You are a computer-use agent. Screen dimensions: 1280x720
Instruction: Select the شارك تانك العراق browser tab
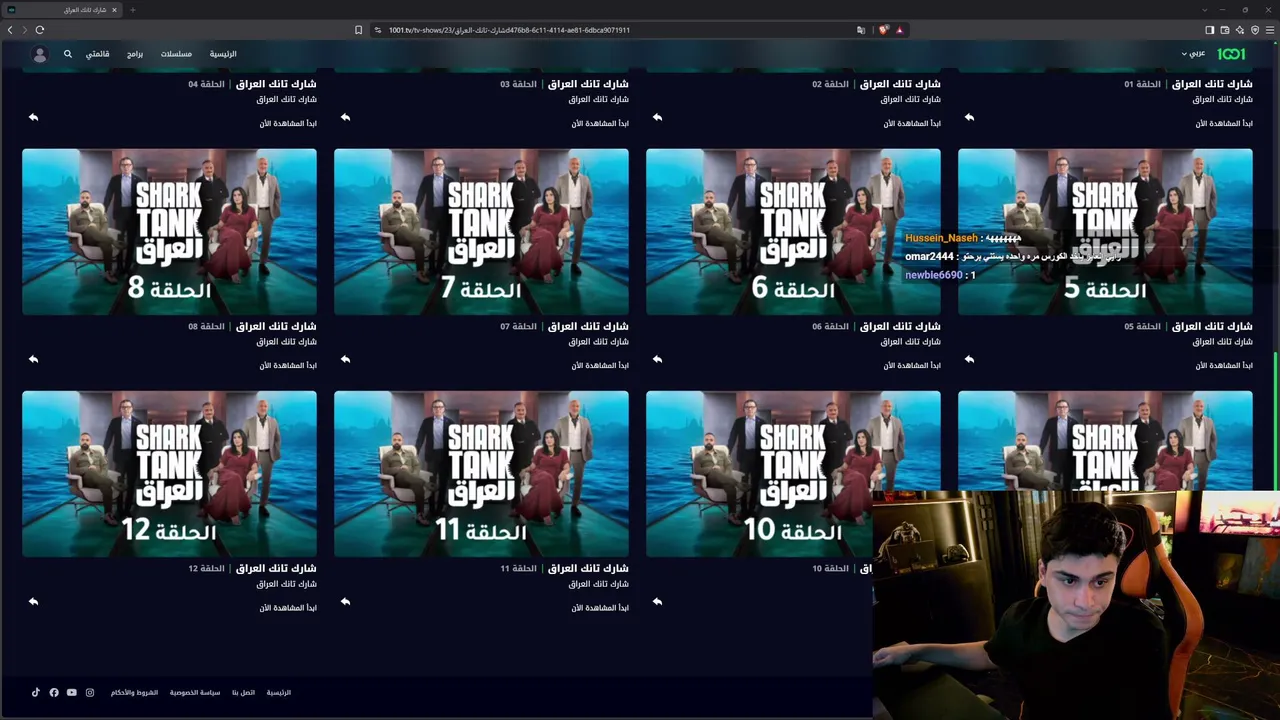(62, 10)
